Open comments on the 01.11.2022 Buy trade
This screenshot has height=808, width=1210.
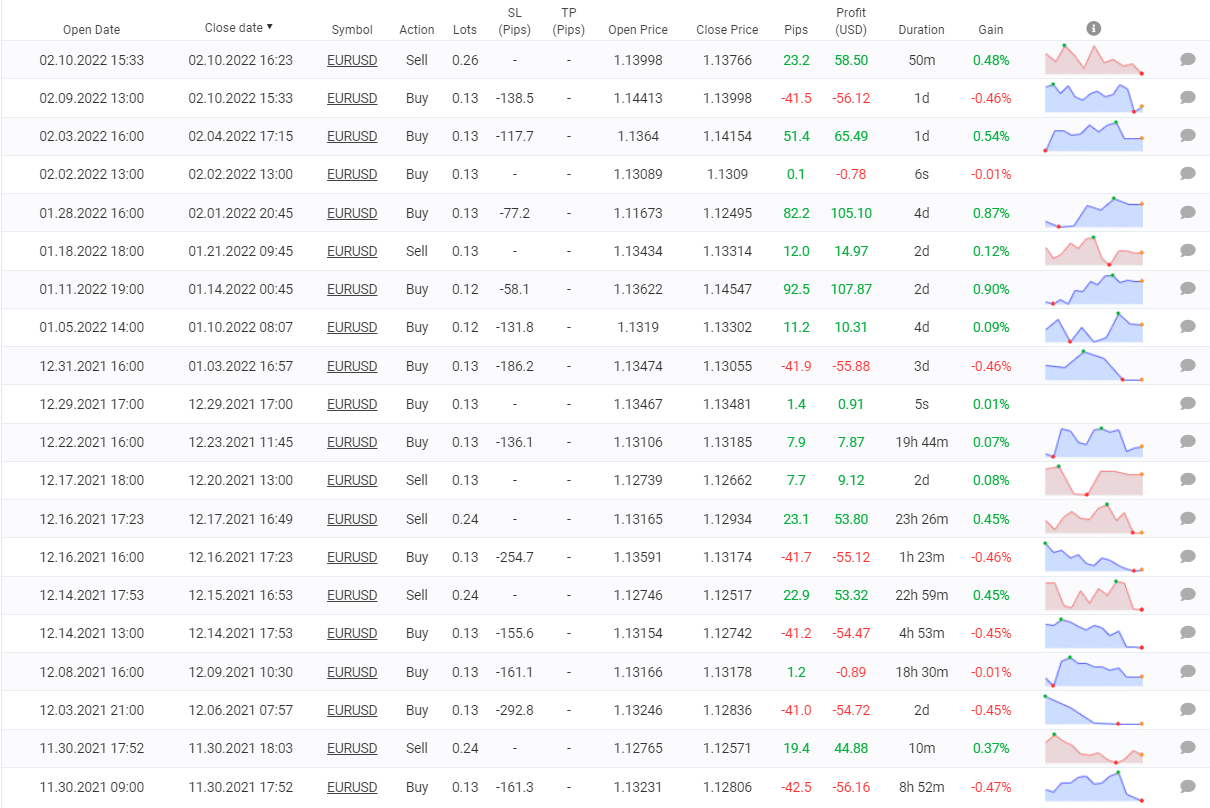coord(1187,289)
